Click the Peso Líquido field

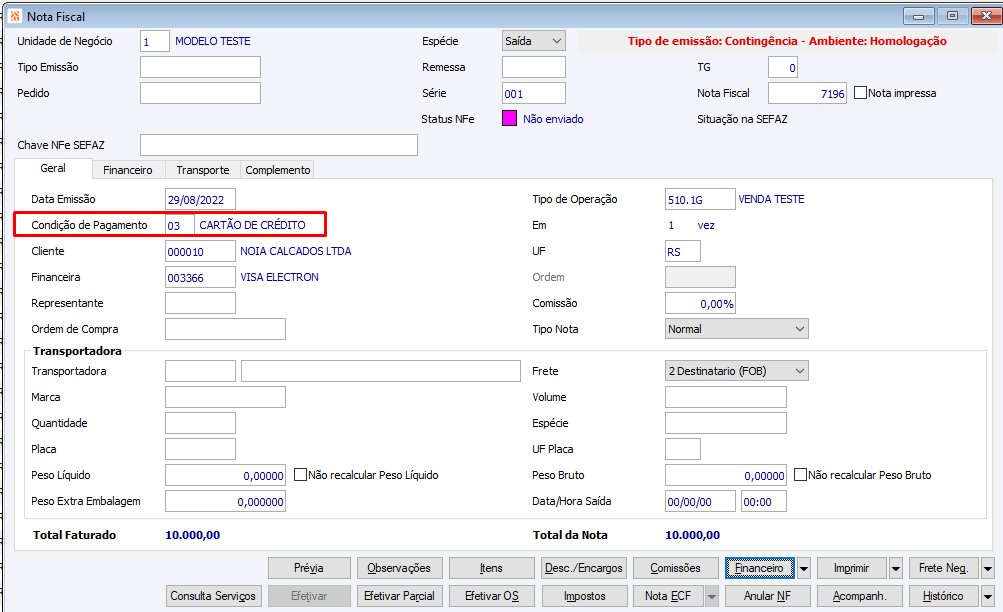pos(225,475)
